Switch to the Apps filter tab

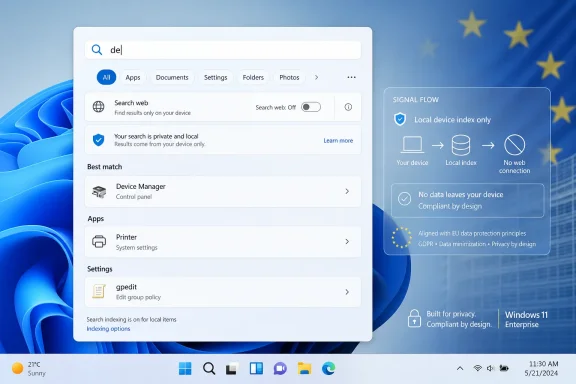(133, 77)
